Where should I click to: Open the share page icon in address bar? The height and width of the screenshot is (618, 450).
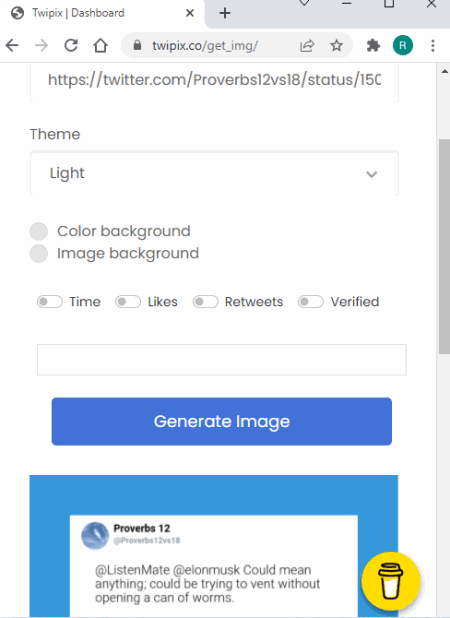307,46
